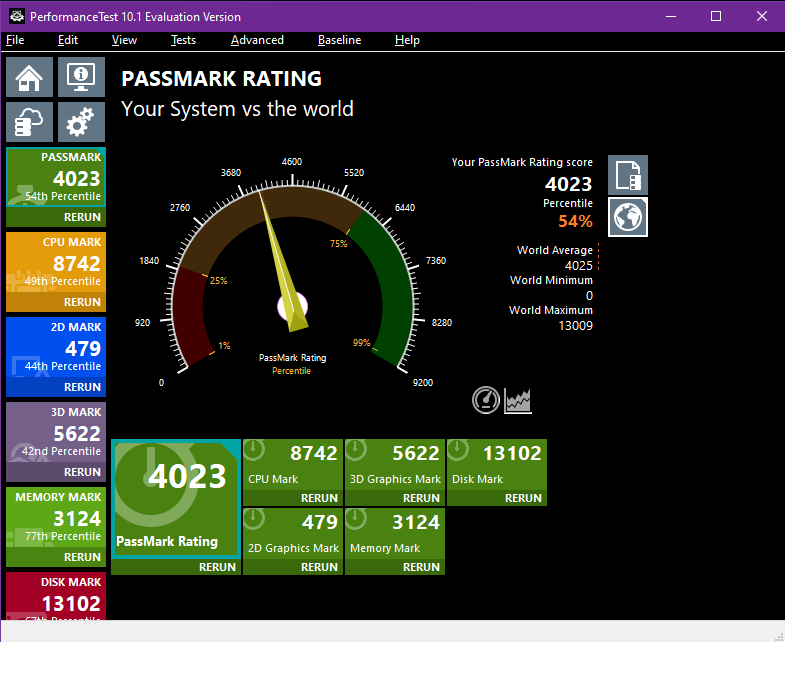Click the power icon on 3D Graphics Mark tile
The width and height of the screenshot is (785, 692).
click(x=356, y=450)
